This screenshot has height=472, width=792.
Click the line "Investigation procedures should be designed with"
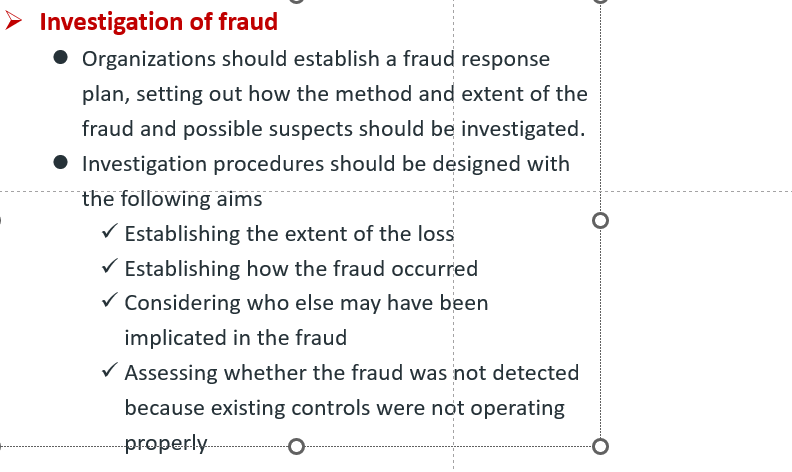pyautogui.click(x=326, y=164)
